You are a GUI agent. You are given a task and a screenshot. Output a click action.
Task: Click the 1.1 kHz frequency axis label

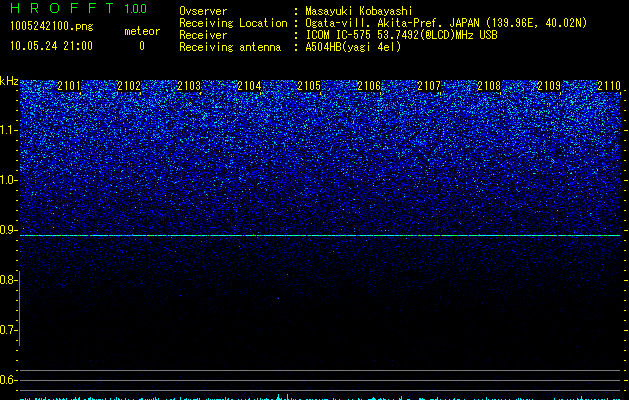click(x=7, y=130)
